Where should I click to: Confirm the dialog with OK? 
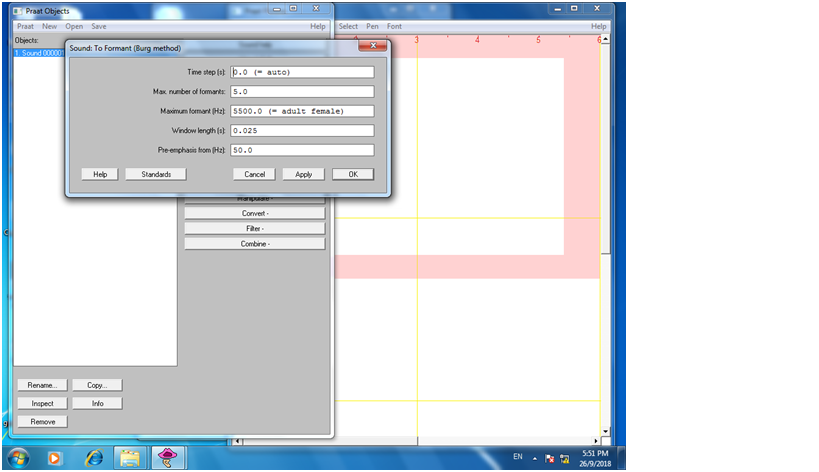click(x=353, y=174)
